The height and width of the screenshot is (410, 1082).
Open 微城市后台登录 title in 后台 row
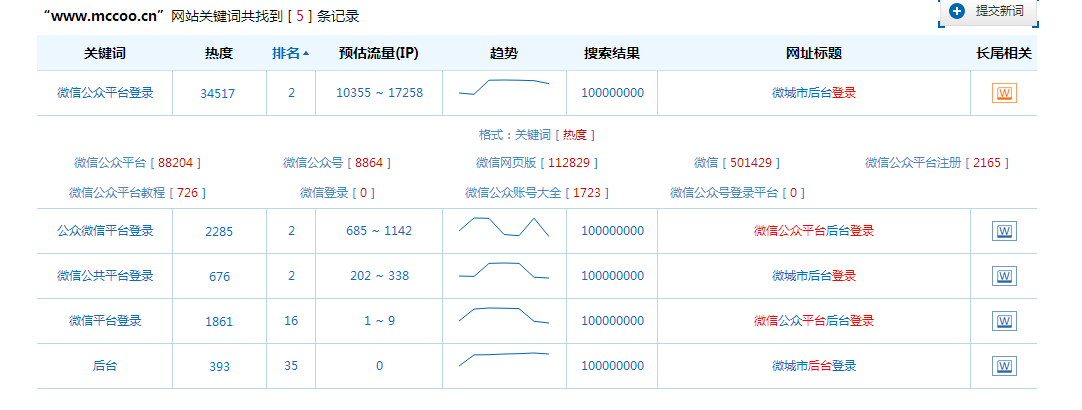[x=814, y=365]
